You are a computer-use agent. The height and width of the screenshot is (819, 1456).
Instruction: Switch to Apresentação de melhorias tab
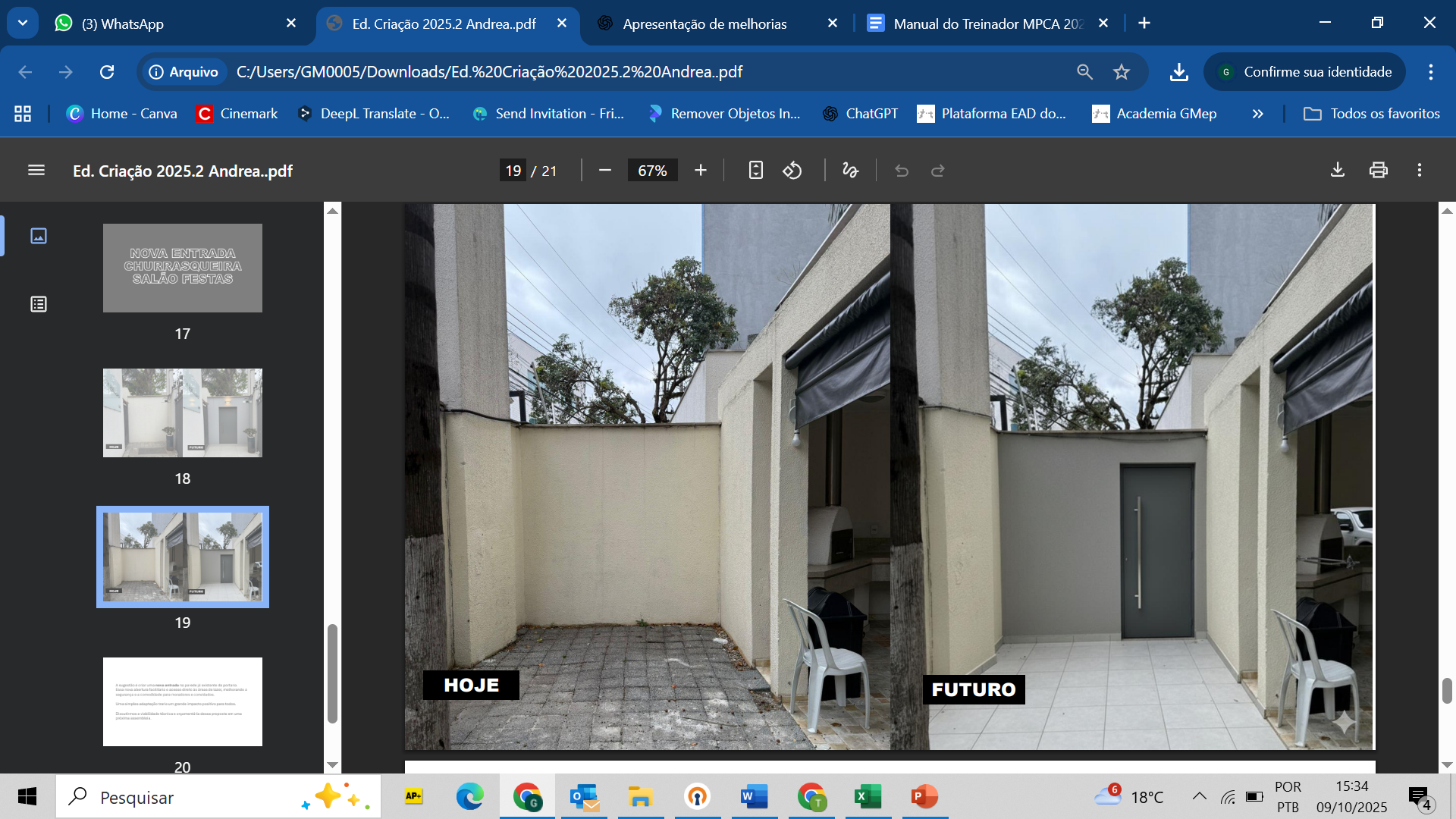coord(717,24)
